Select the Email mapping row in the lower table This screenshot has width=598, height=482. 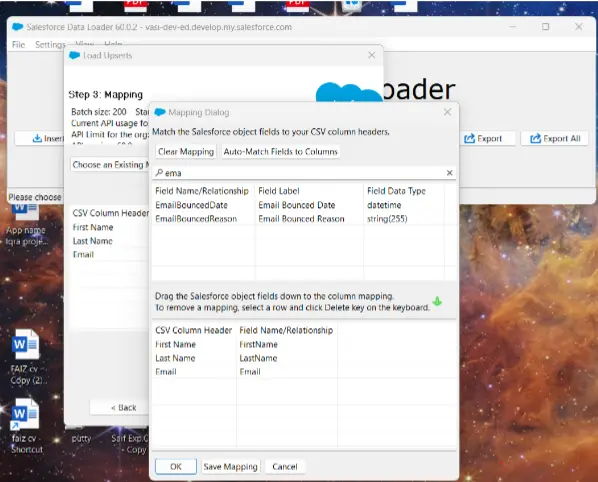pos(304,372)
